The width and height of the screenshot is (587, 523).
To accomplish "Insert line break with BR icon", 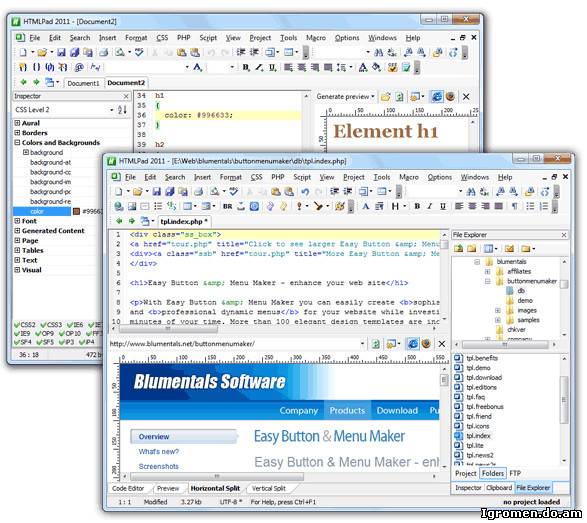I will [x=227, y=206].
